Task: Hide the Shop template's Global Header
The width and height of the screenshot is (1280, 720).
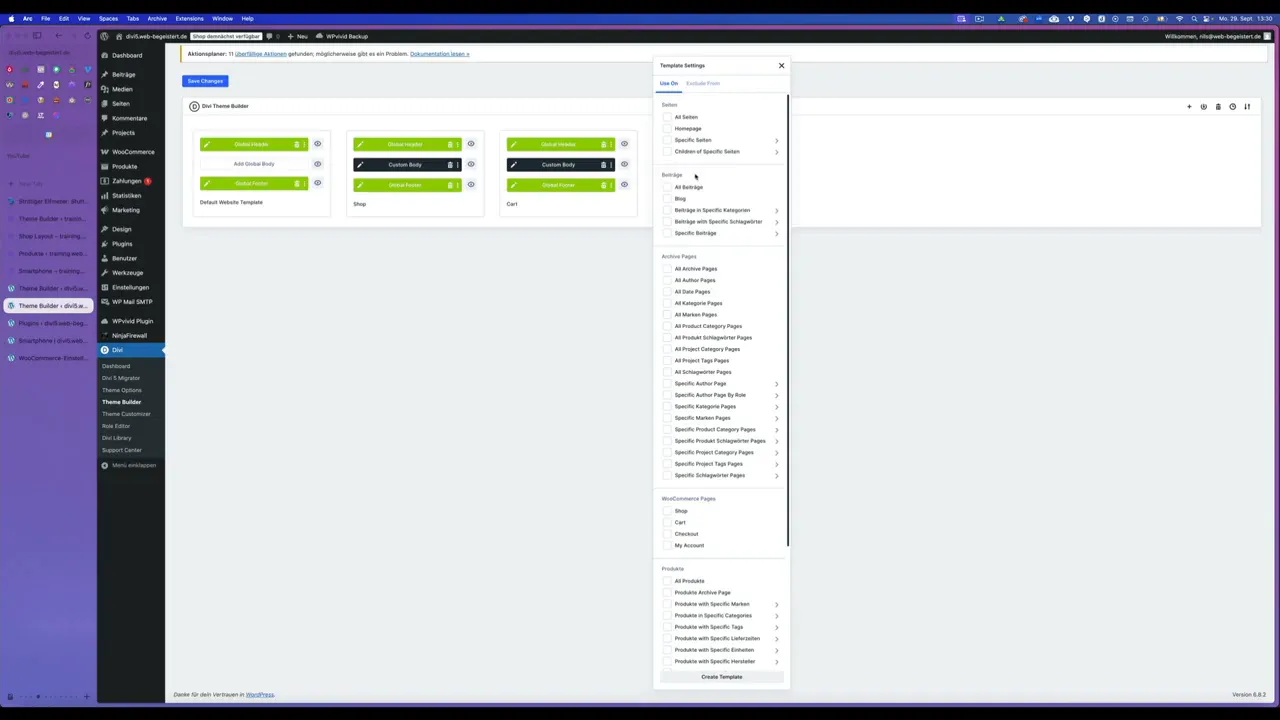Action: click(x=471, y=144)
